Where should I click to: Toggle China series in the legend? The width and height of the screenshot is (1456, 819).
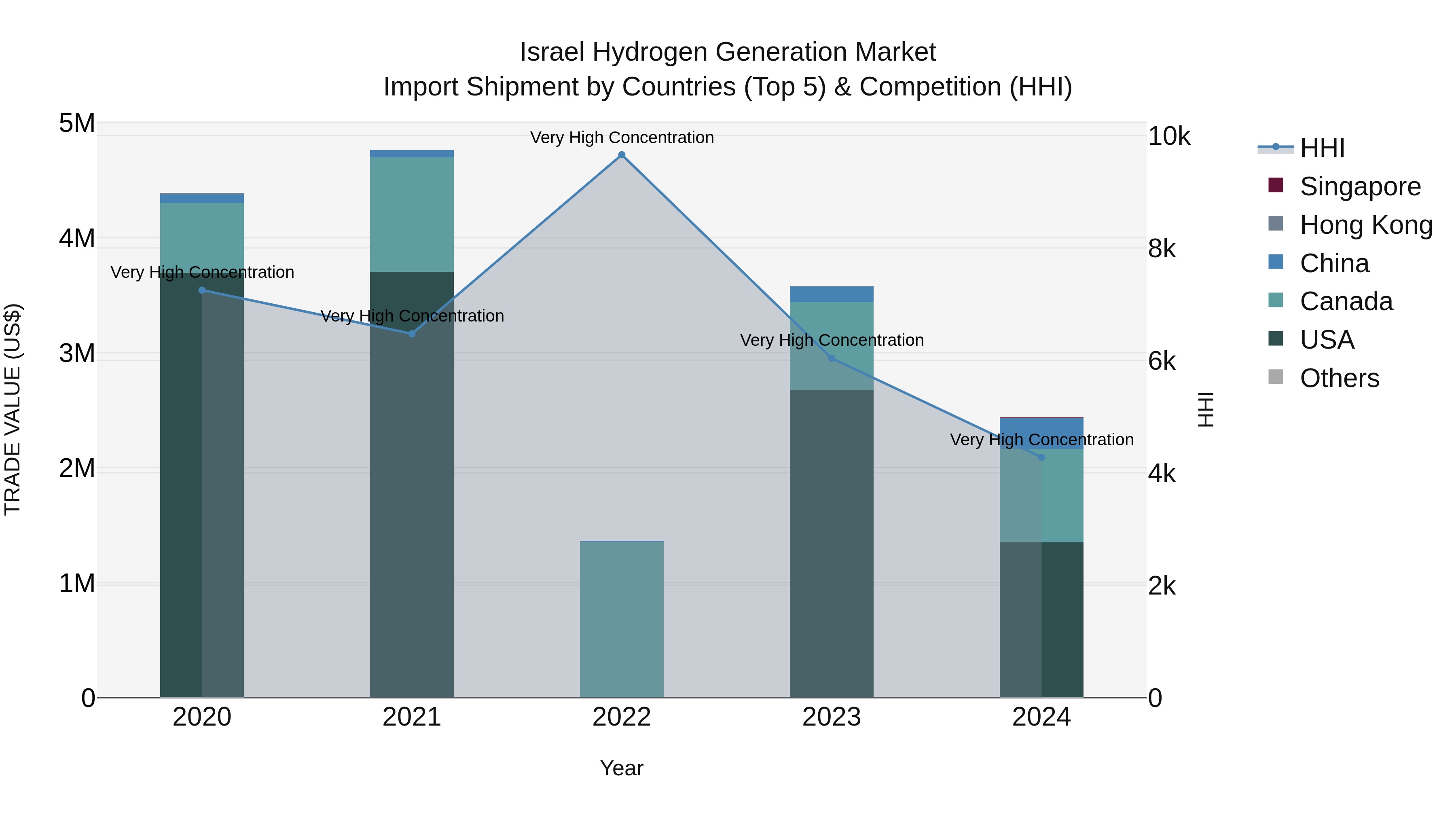tap(1318, 263)
